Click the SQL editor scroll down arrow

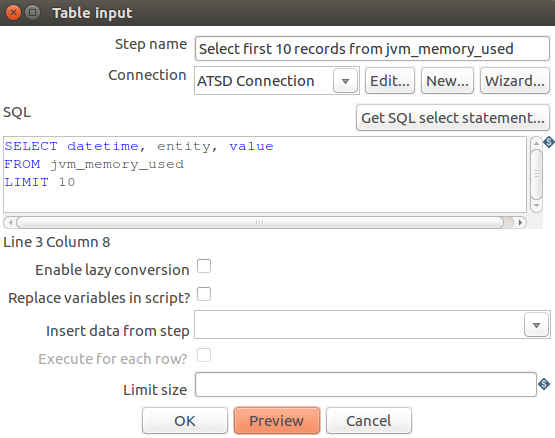[x=536, y=205]
